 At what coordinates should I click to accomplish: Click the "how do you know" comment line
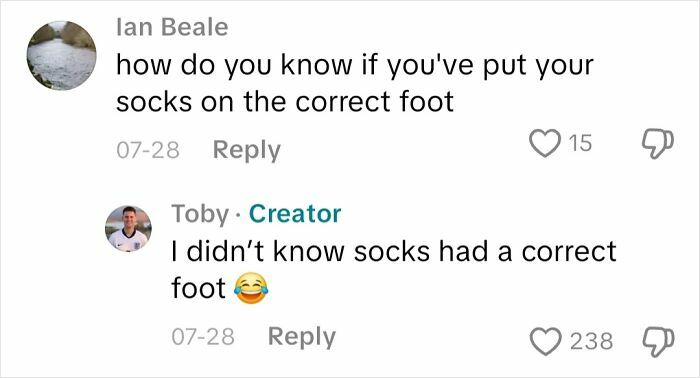pos(355,66)
